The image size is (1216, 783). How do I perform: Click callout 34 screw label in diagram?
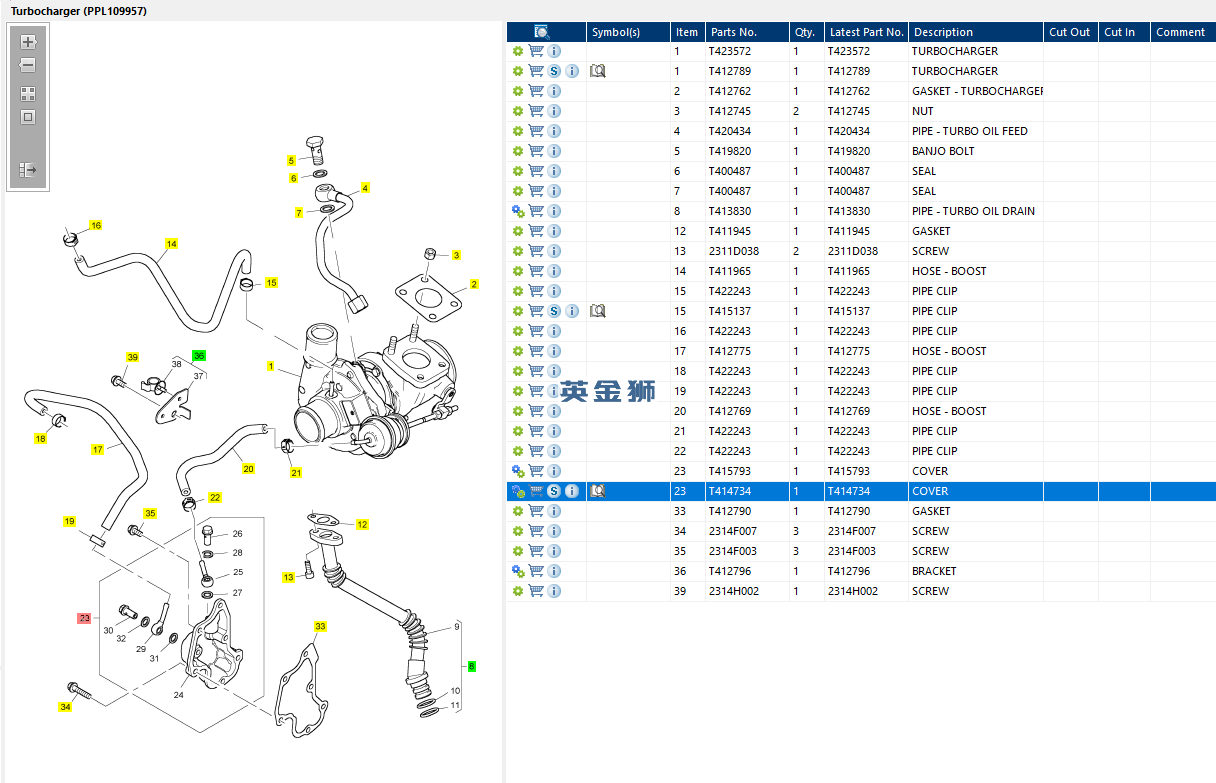(x=65, y=707)
